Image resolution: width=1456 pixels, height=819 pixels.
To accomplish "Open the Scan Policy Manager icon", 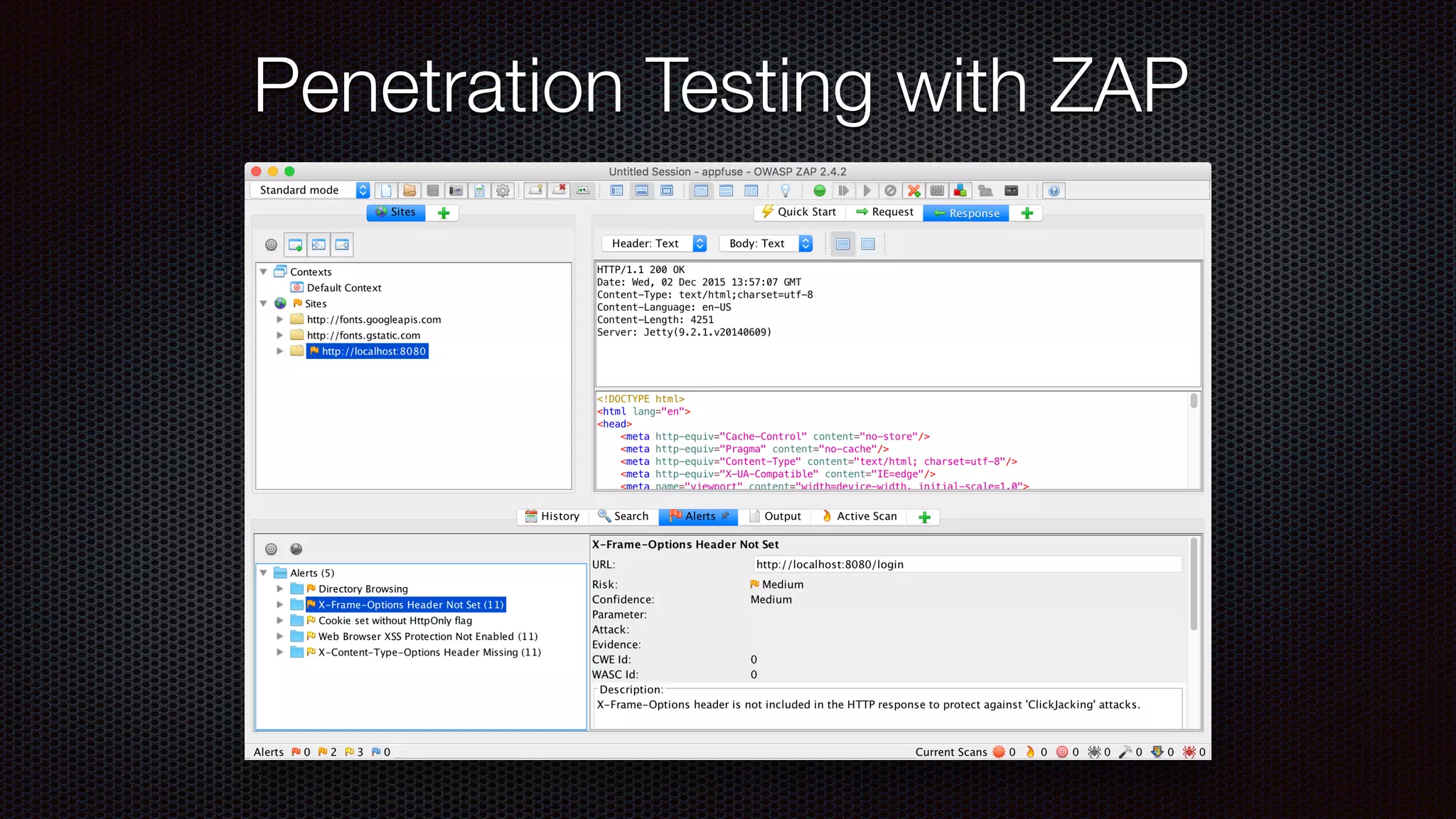I will click(937, 191).
